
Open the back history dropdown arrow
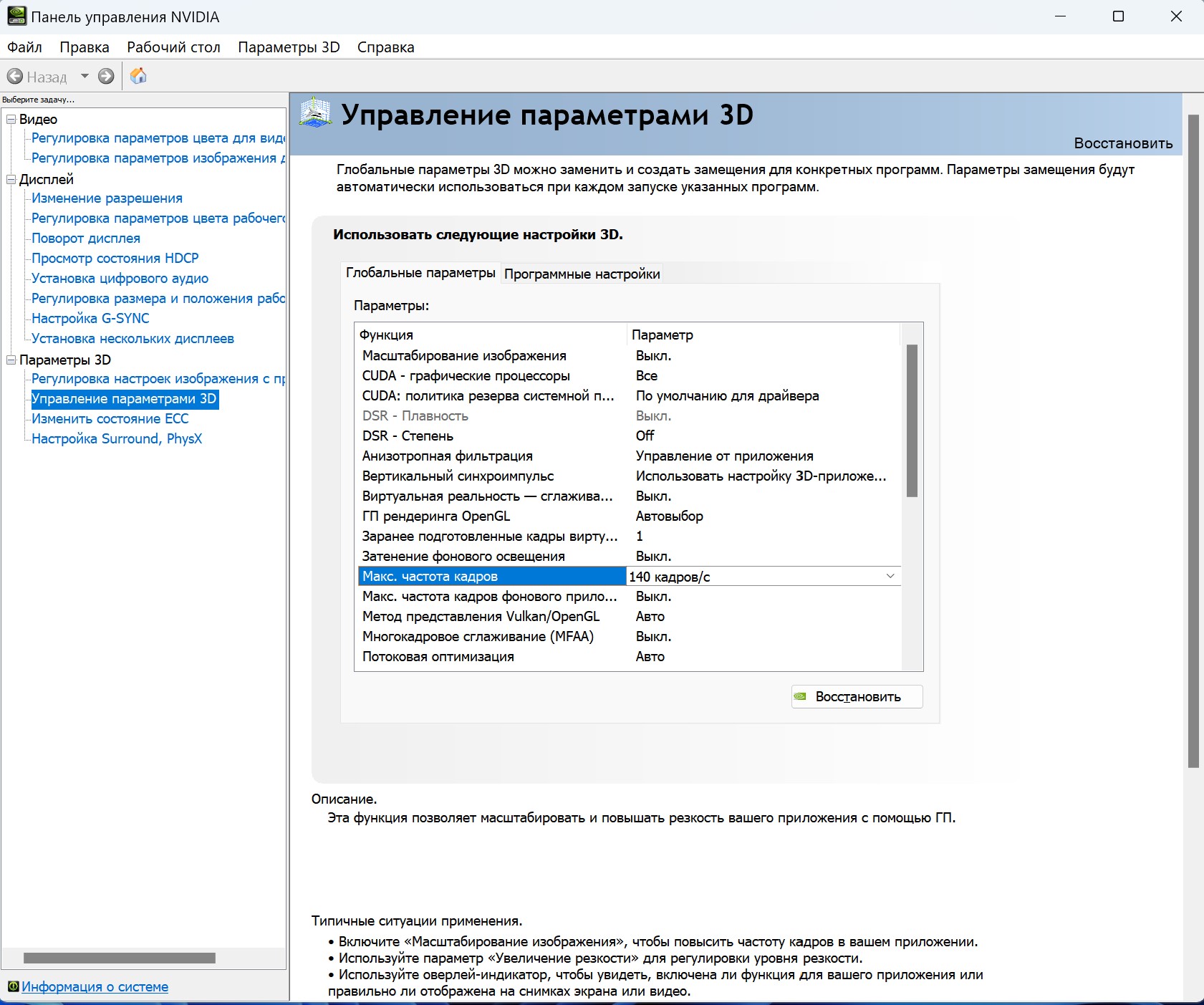pos(85,76)
